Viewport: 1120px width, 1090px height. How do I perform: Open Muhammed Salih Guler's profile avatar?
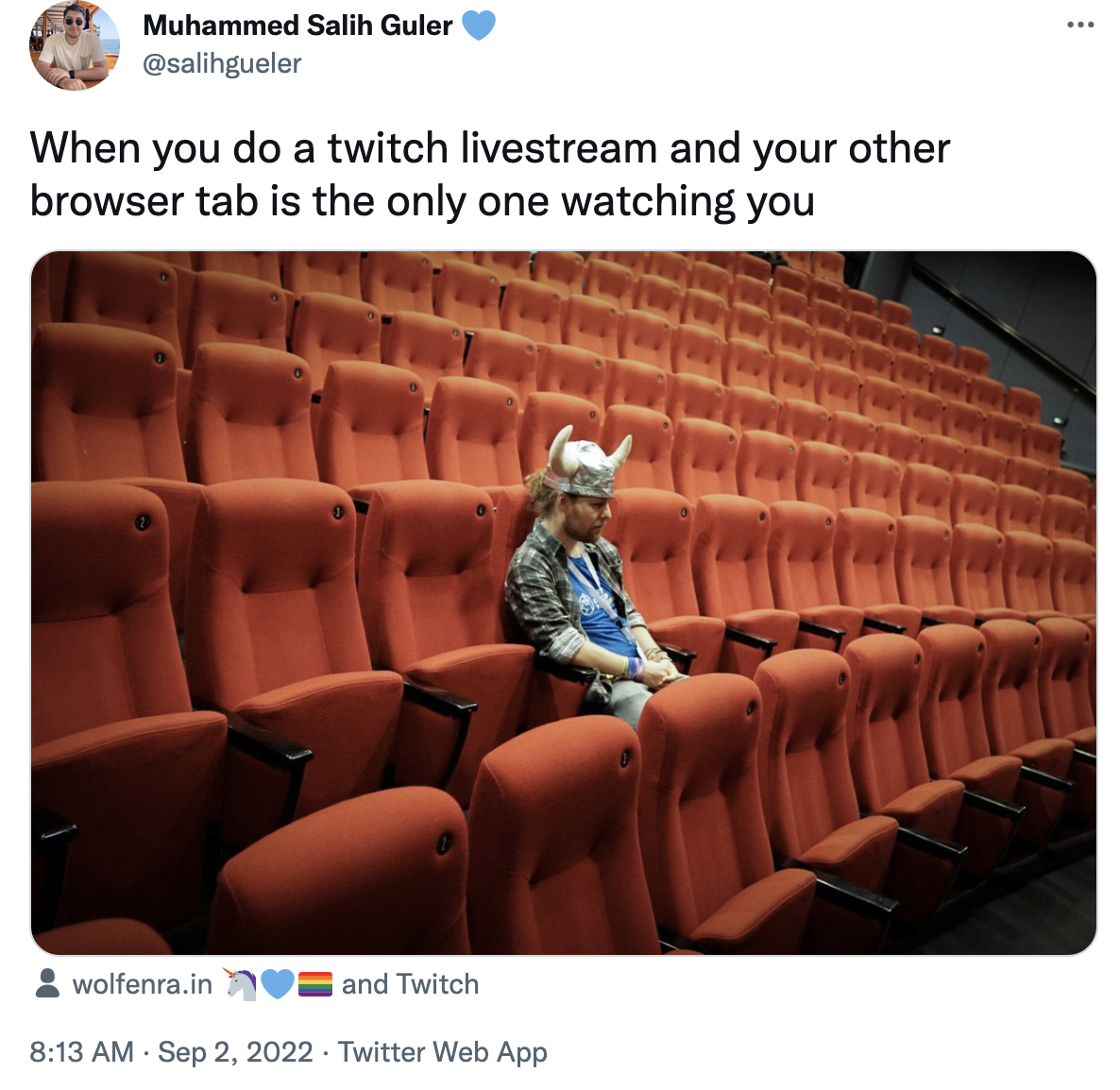(75, 45)
